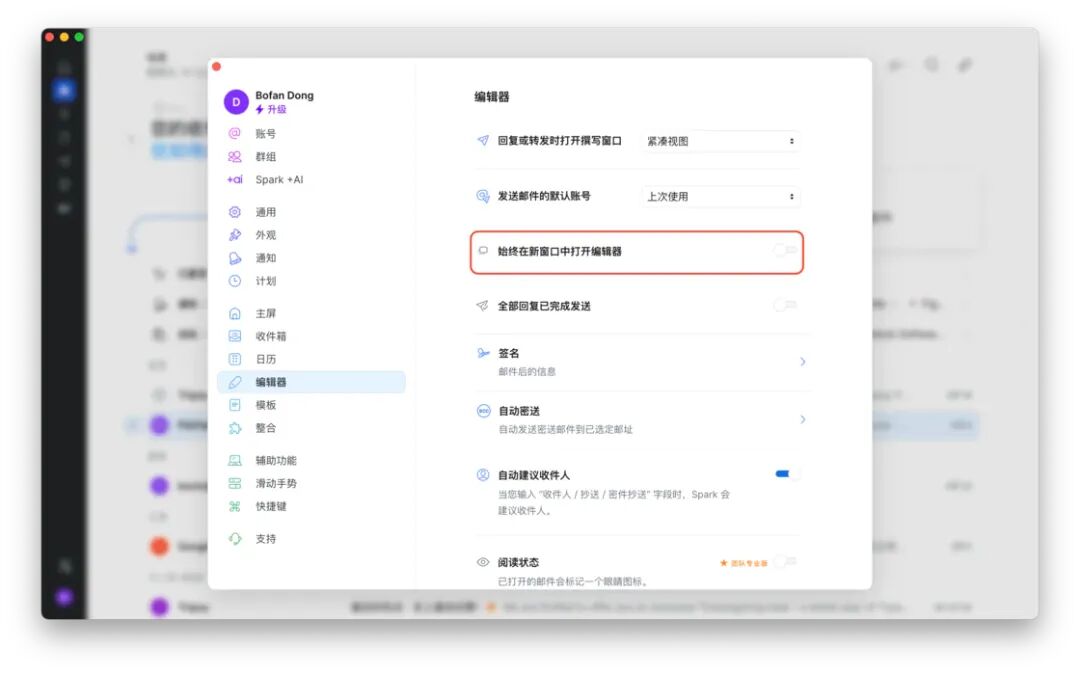Close the settings dialog with red dot

(216, 67)
